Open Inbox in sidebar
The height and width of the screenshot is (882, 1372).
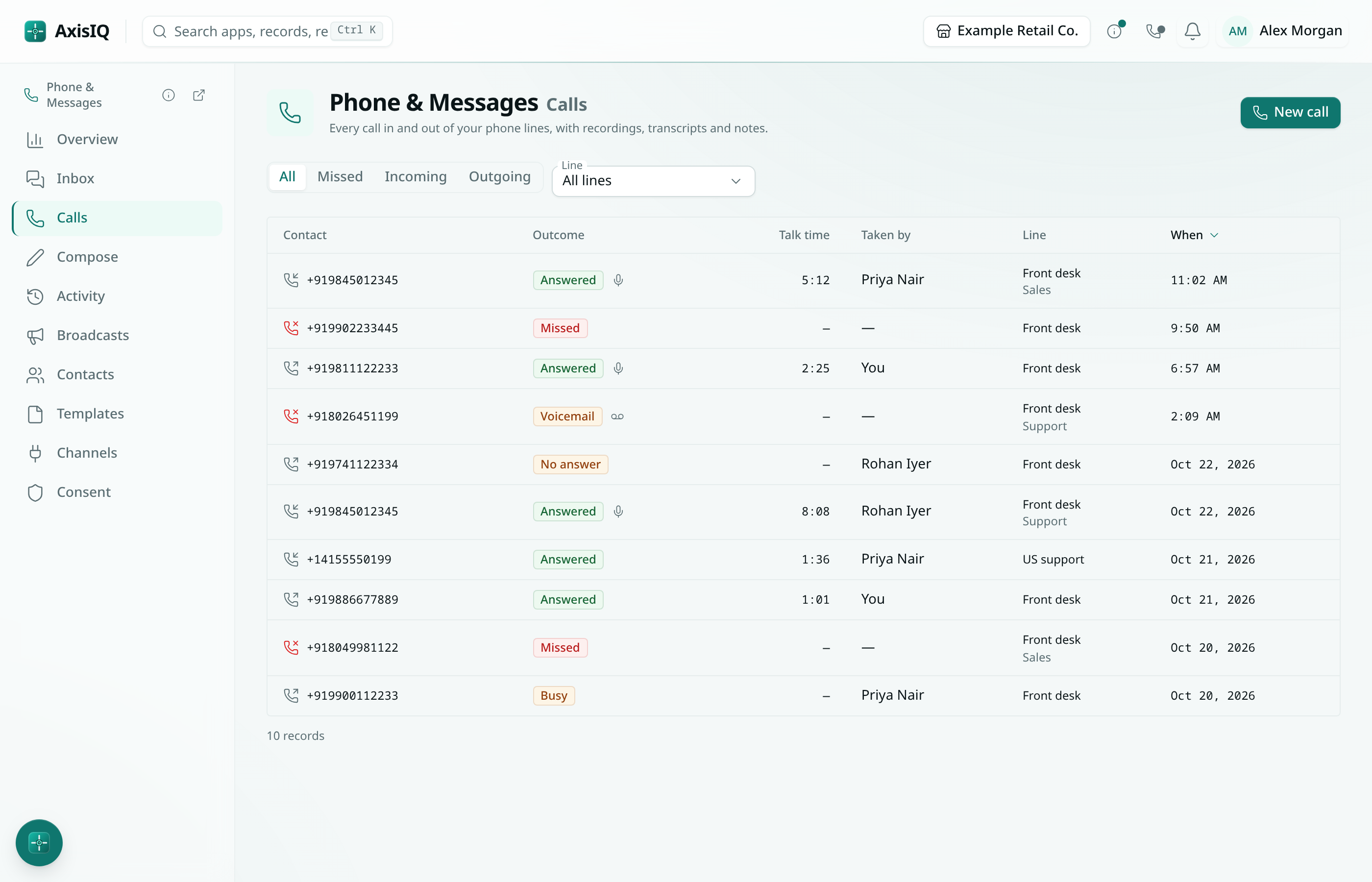point(117,179)
